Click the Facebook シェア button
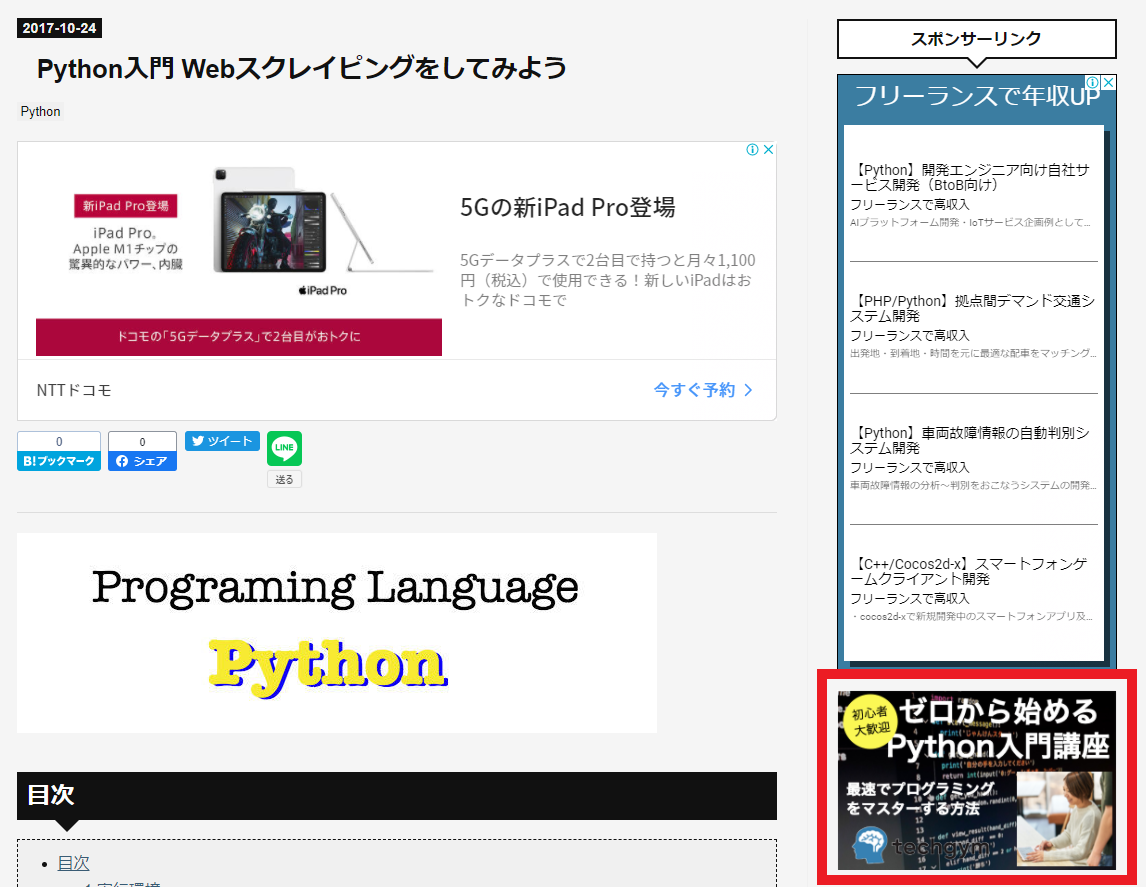 [143, 461]
